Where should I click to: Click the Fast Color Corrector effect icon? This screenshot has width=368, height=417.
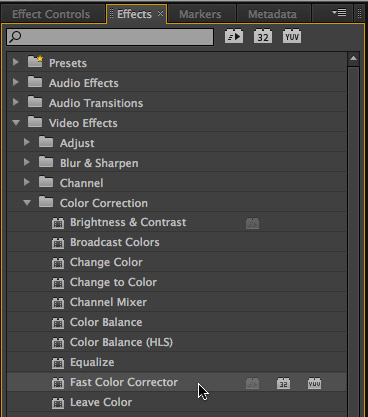(58, 383)
